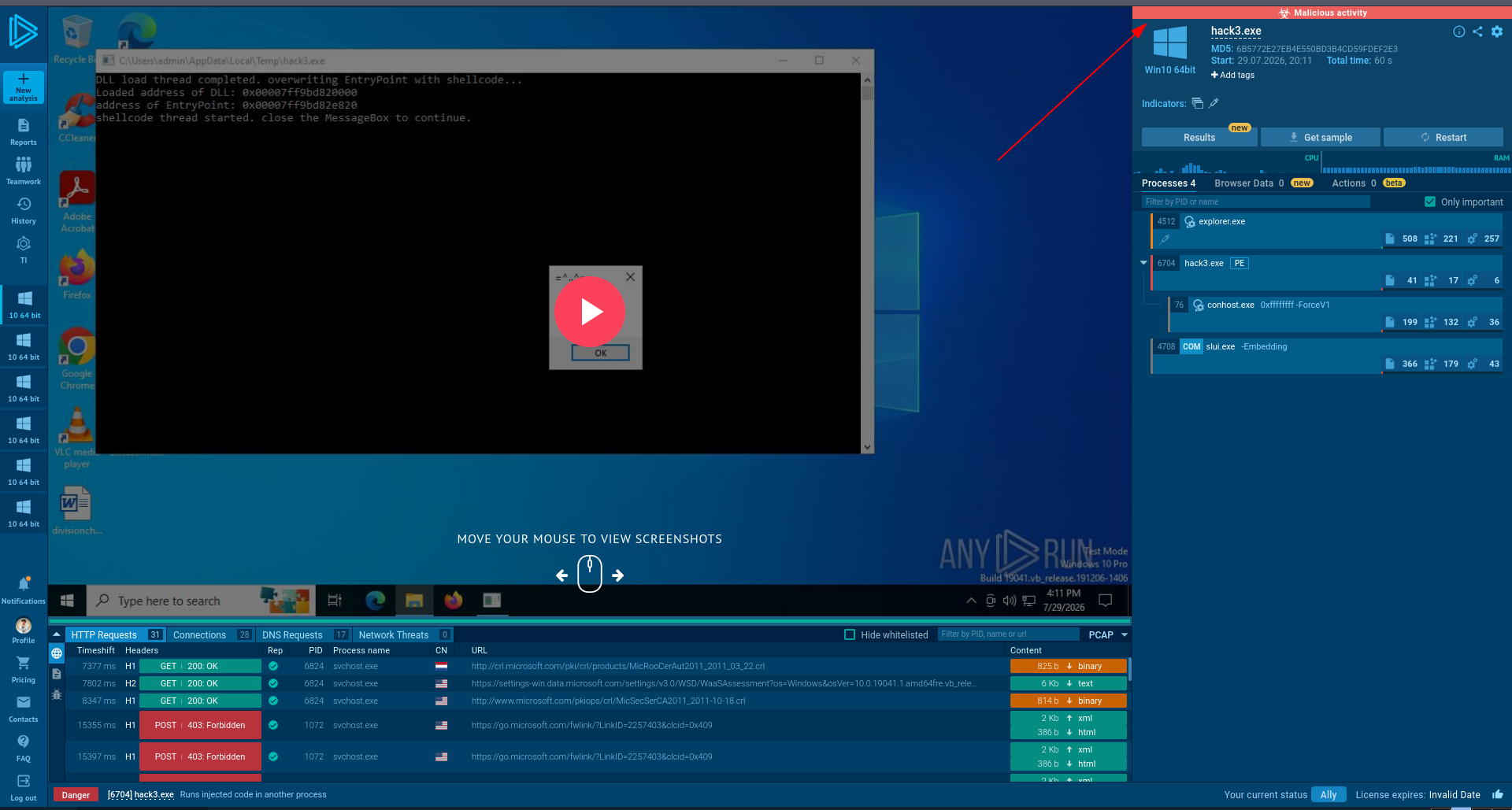This screenshot has height=810, width=1512.
Task: Click the first 10 64 bit task in sidebar
Action: coord(24,305)
